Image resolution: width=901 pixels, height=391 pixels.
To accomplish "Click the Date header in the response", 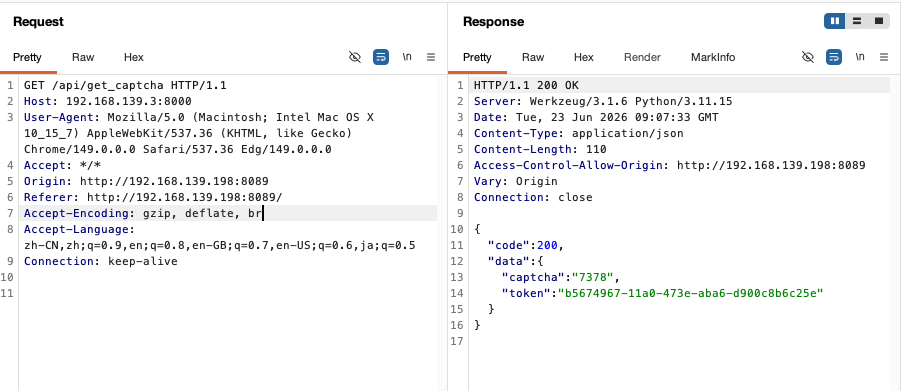I will 596,118.
